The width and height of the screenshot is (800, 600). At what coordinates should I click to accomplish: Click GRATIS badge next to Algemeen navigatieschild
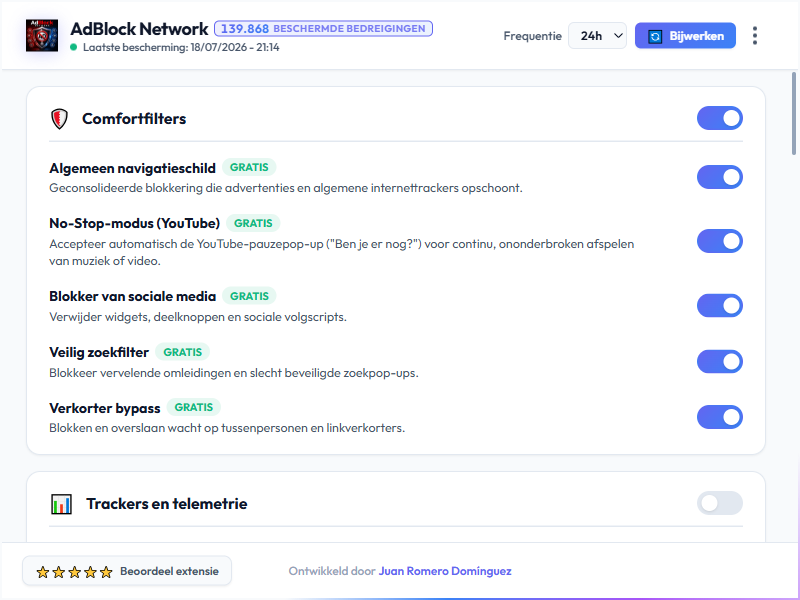[249, 167]
